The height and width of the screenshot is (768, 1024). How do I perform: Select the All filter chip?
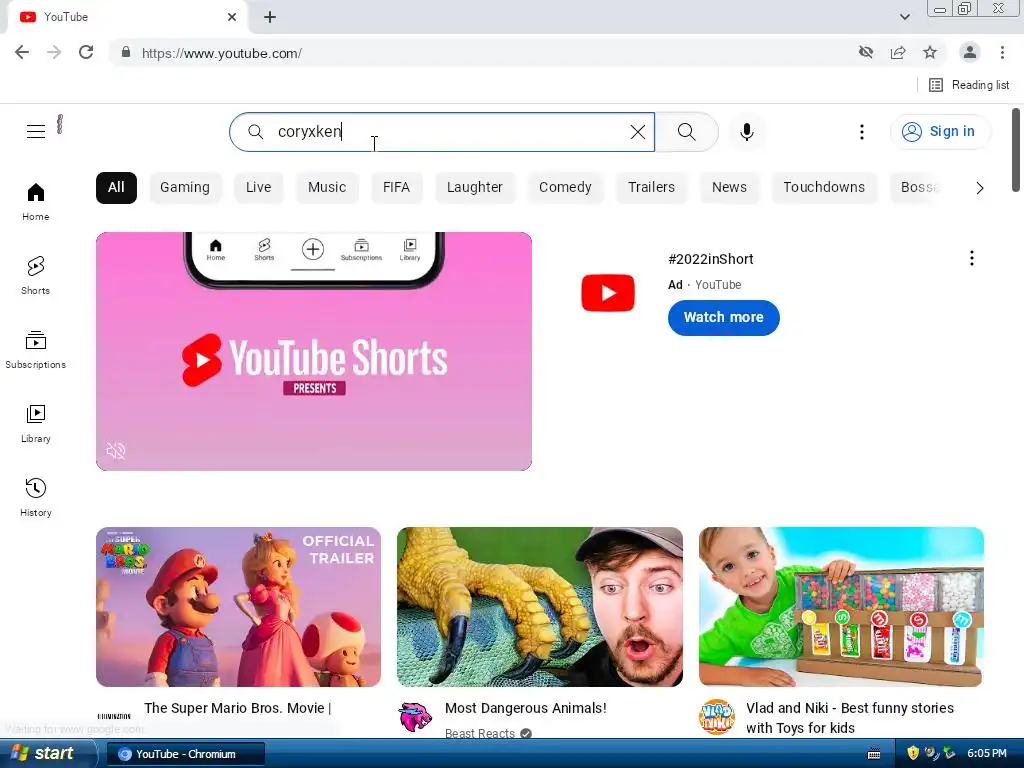116,187
